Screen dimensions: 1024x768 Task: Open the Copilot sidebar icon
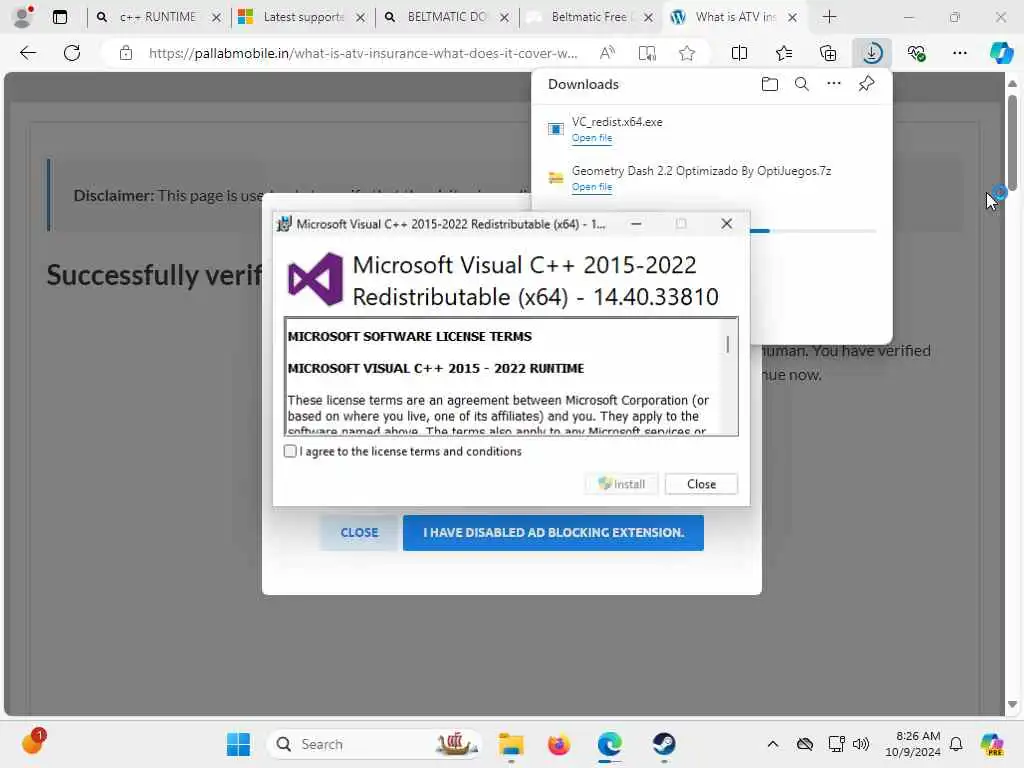coord(1001,53)
